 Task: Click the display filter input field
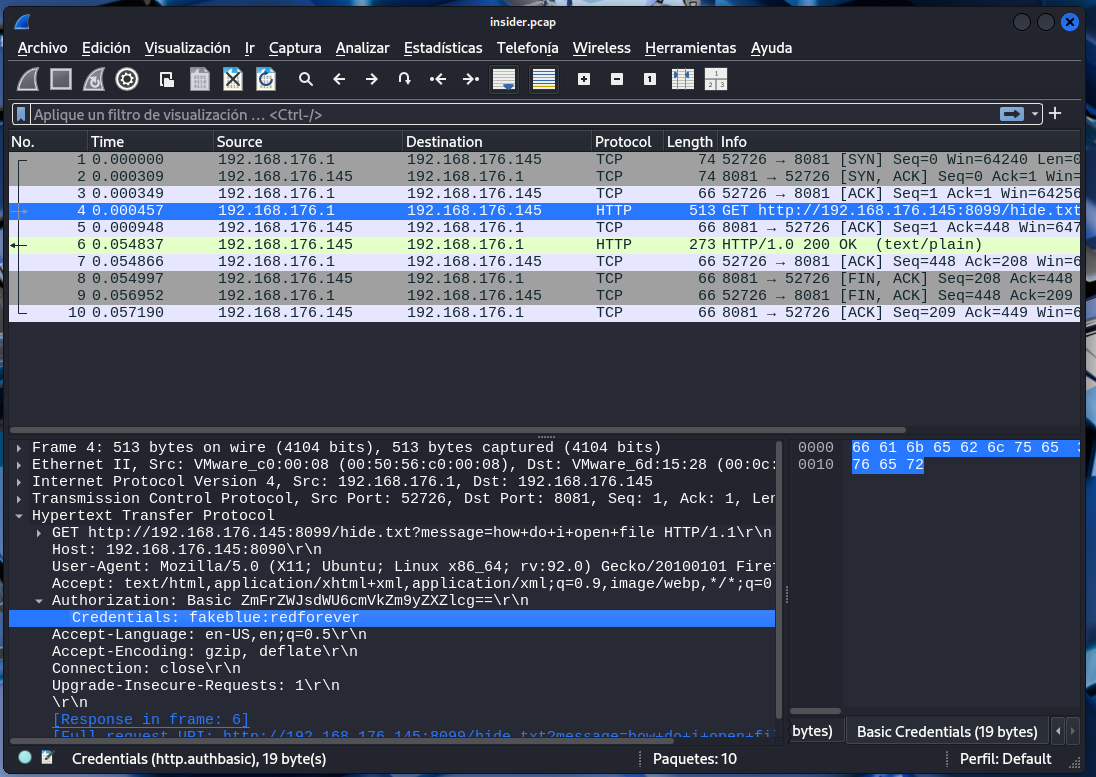click(514, 114)
